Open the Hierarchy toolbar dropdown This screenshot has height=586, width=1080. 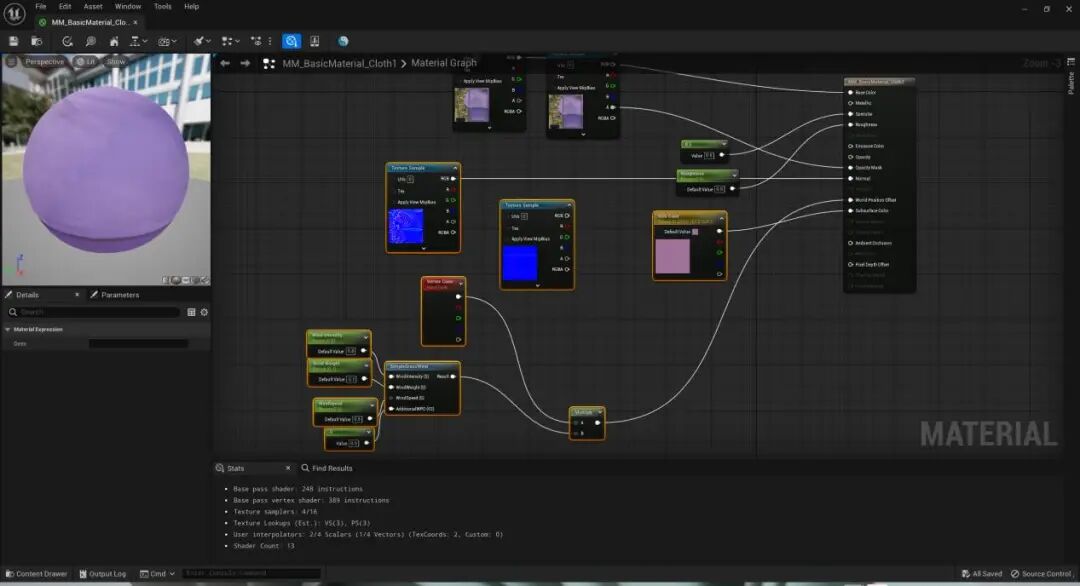tap(138, 41)
